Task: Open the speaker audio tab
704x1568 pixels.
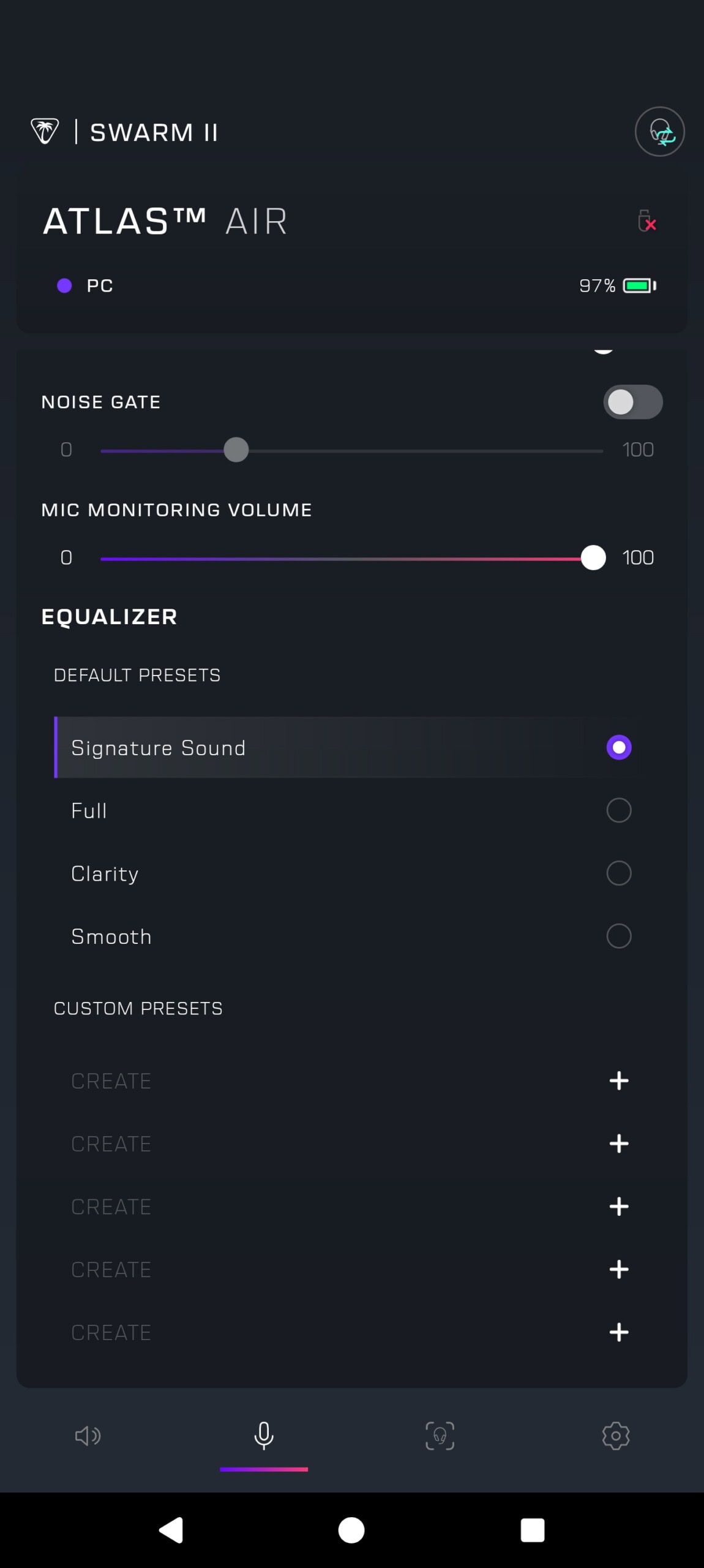Action: click(88, 1436)
